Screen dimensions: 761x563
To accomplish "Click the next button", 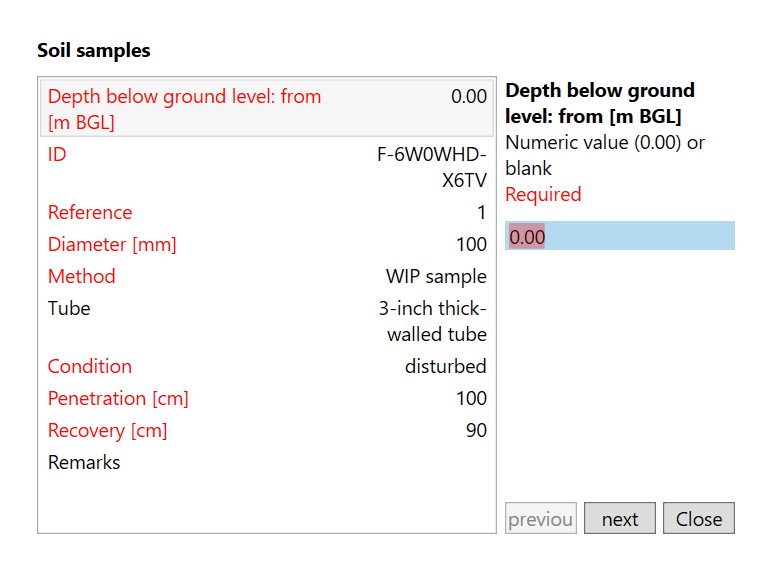I will click(619, 519).
